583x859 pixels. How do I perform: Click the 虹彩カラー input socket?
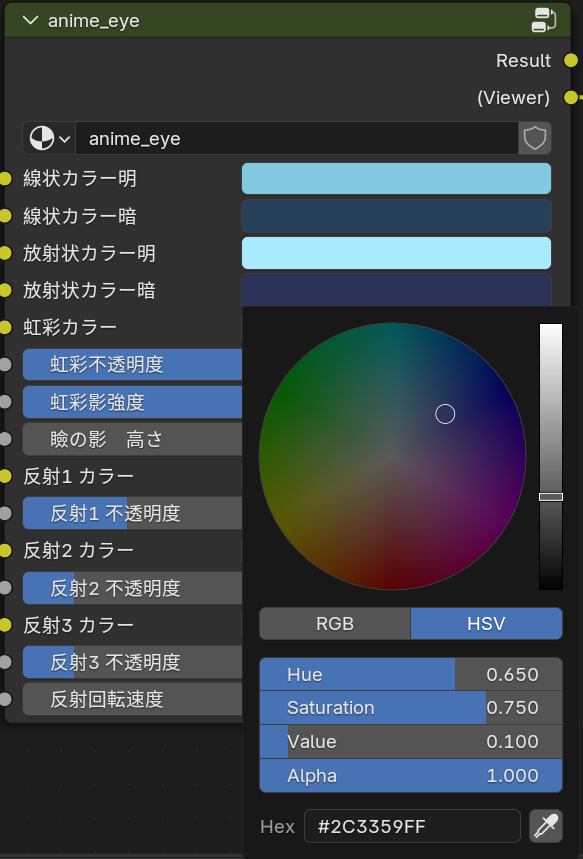click(x=5, y=327)
